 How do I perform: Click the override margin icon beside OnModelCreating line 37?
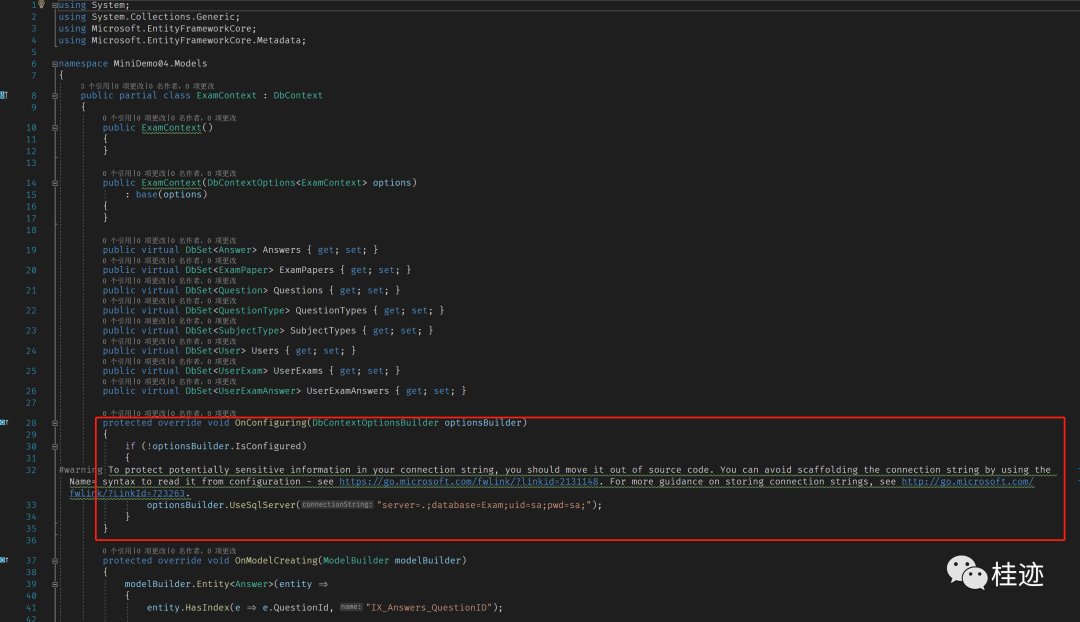coord(4,560)
